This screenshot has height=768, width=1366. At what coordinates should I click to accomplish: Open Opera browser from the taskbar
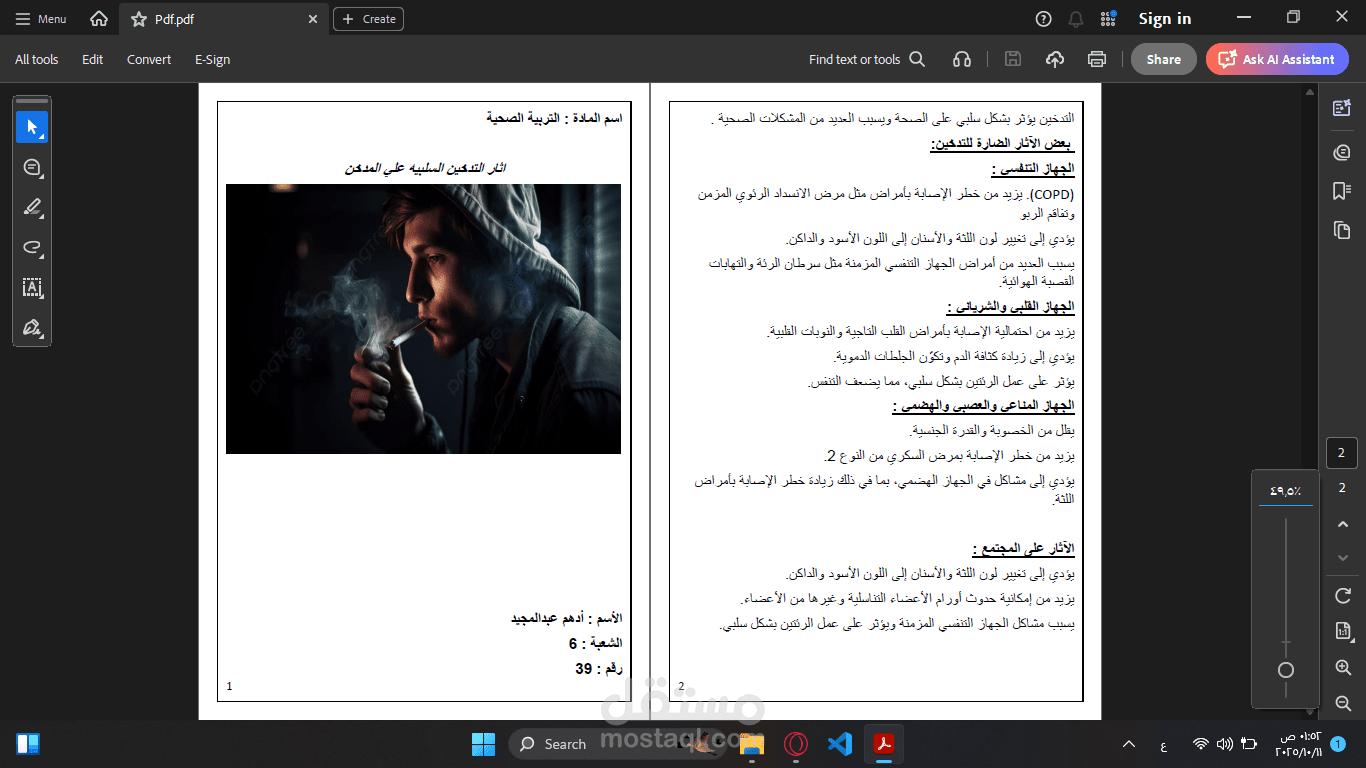[796, 744]
